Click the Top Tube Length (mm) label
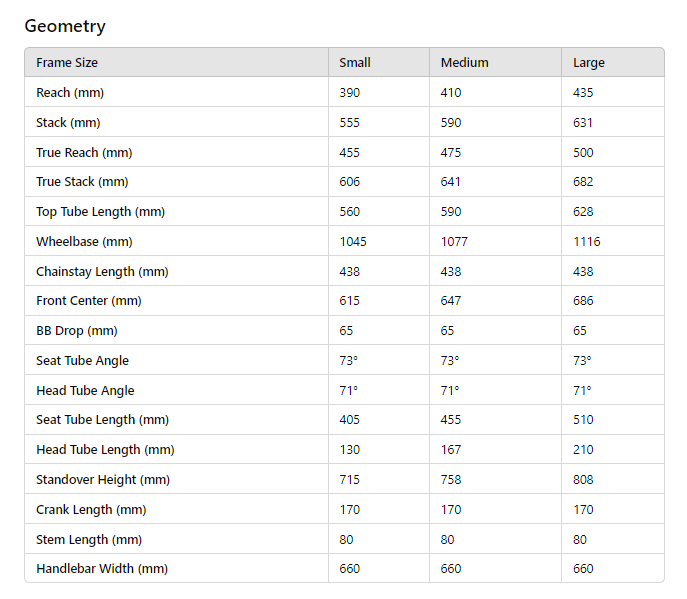Screen dimensions: 687x599 (x=100, y=212)
